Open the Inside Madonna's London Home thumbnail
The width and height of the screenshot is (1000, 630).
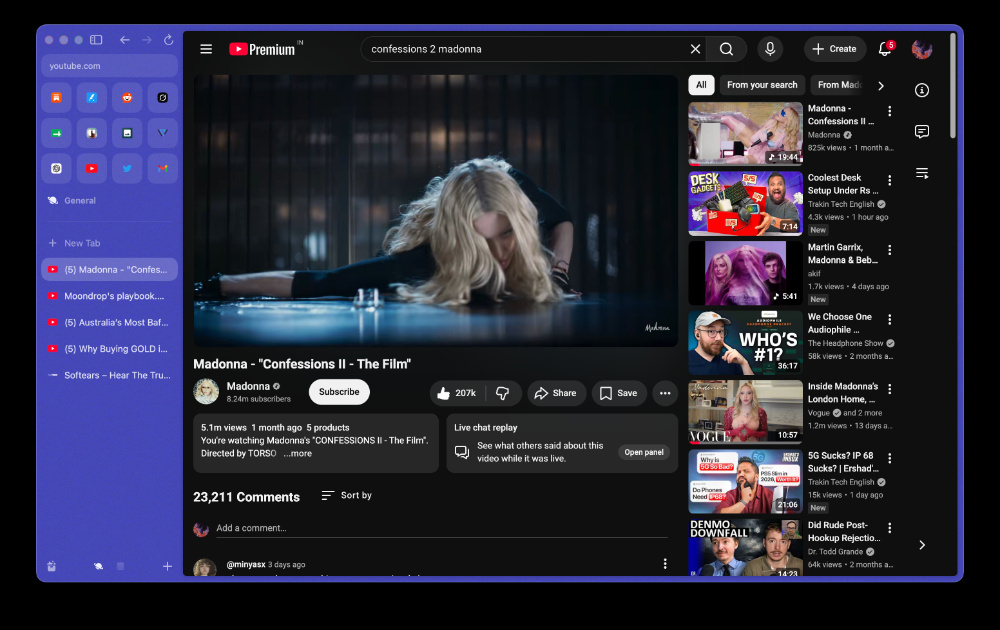745,411
